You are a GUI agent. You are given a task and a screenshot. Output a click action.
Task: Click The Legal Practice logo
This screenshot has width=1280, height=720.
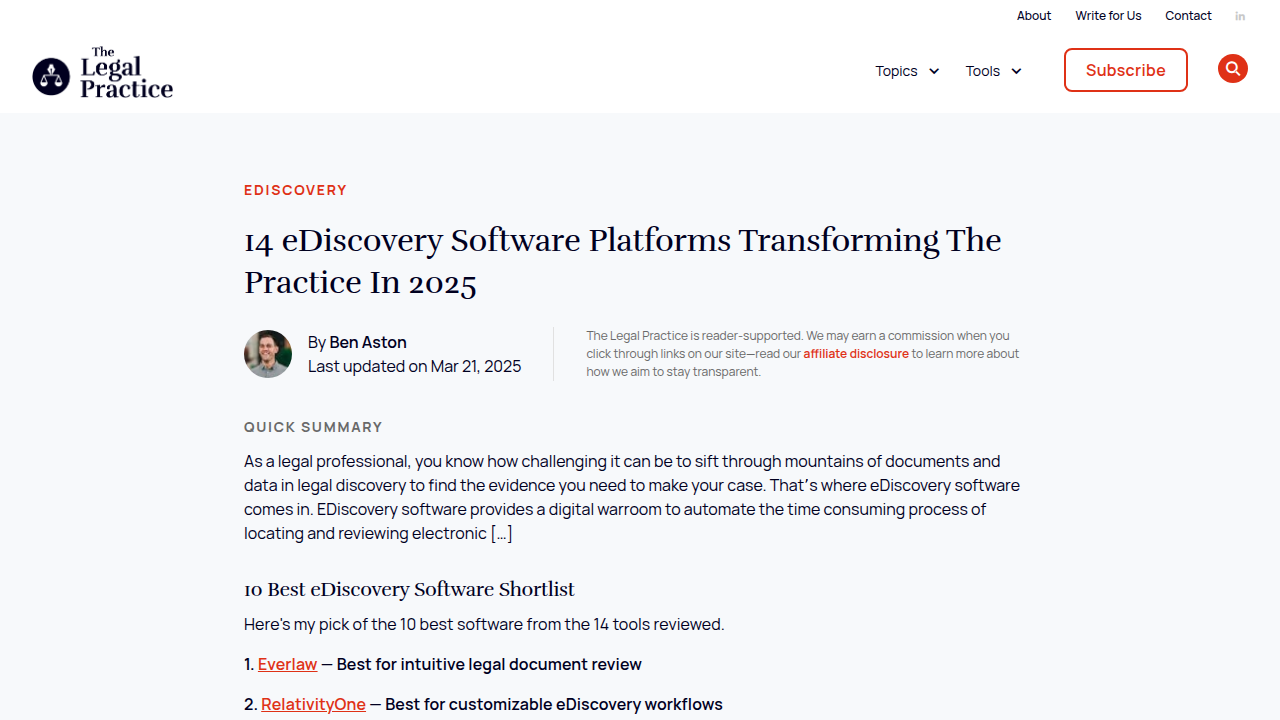103,73
